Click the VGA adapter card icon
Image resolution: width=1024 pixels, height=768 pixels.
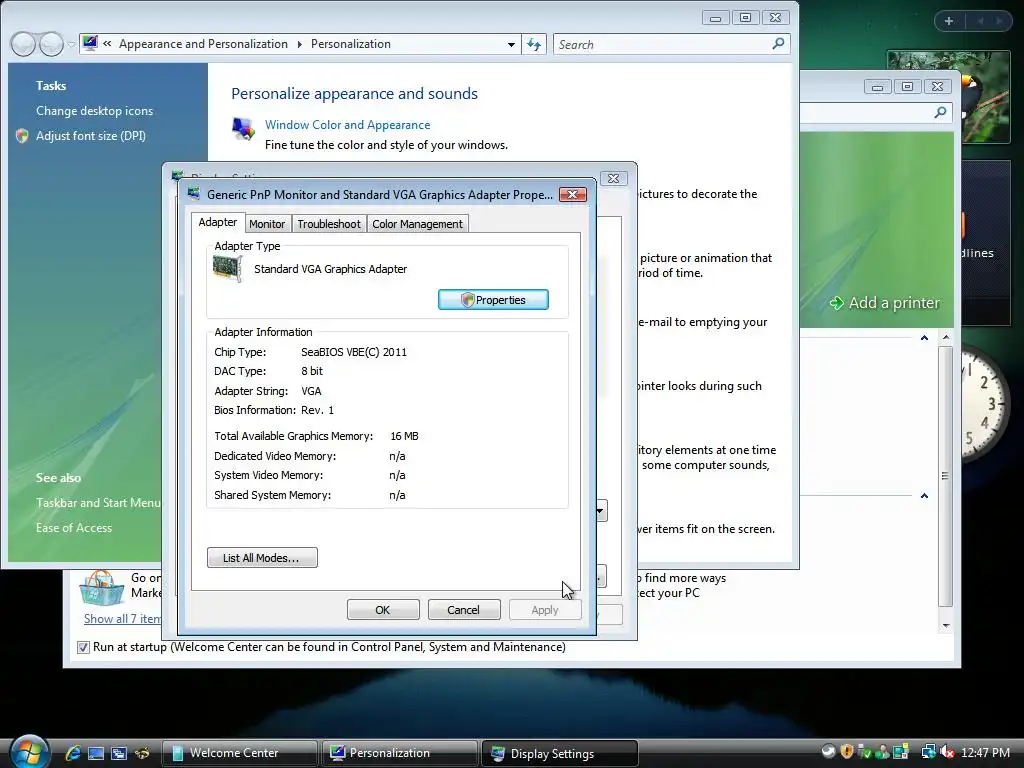(227, 268)
